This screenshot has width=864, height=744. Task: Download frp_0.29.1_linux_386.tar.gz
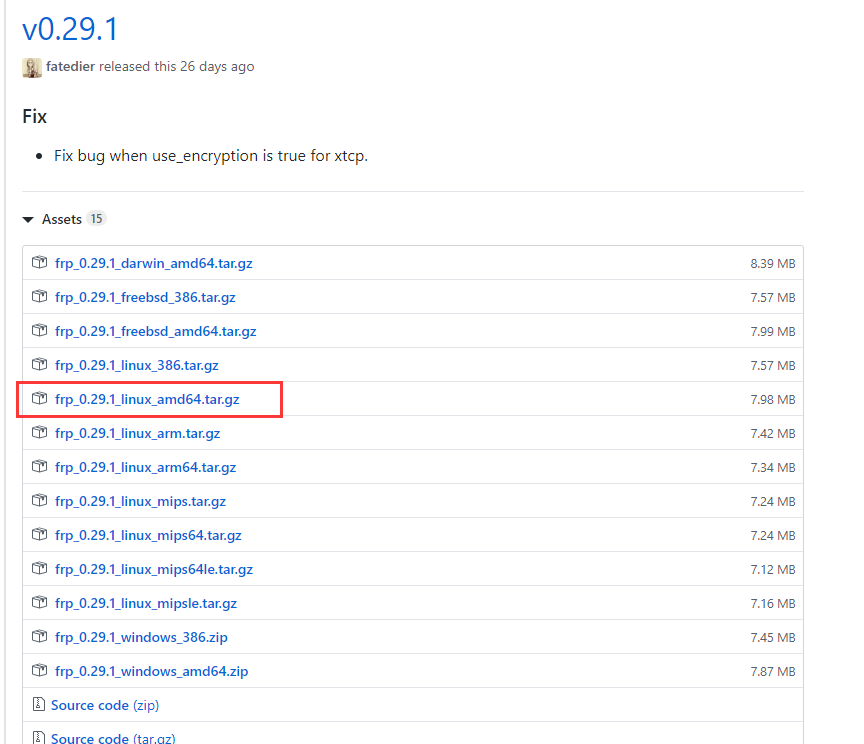137,365
